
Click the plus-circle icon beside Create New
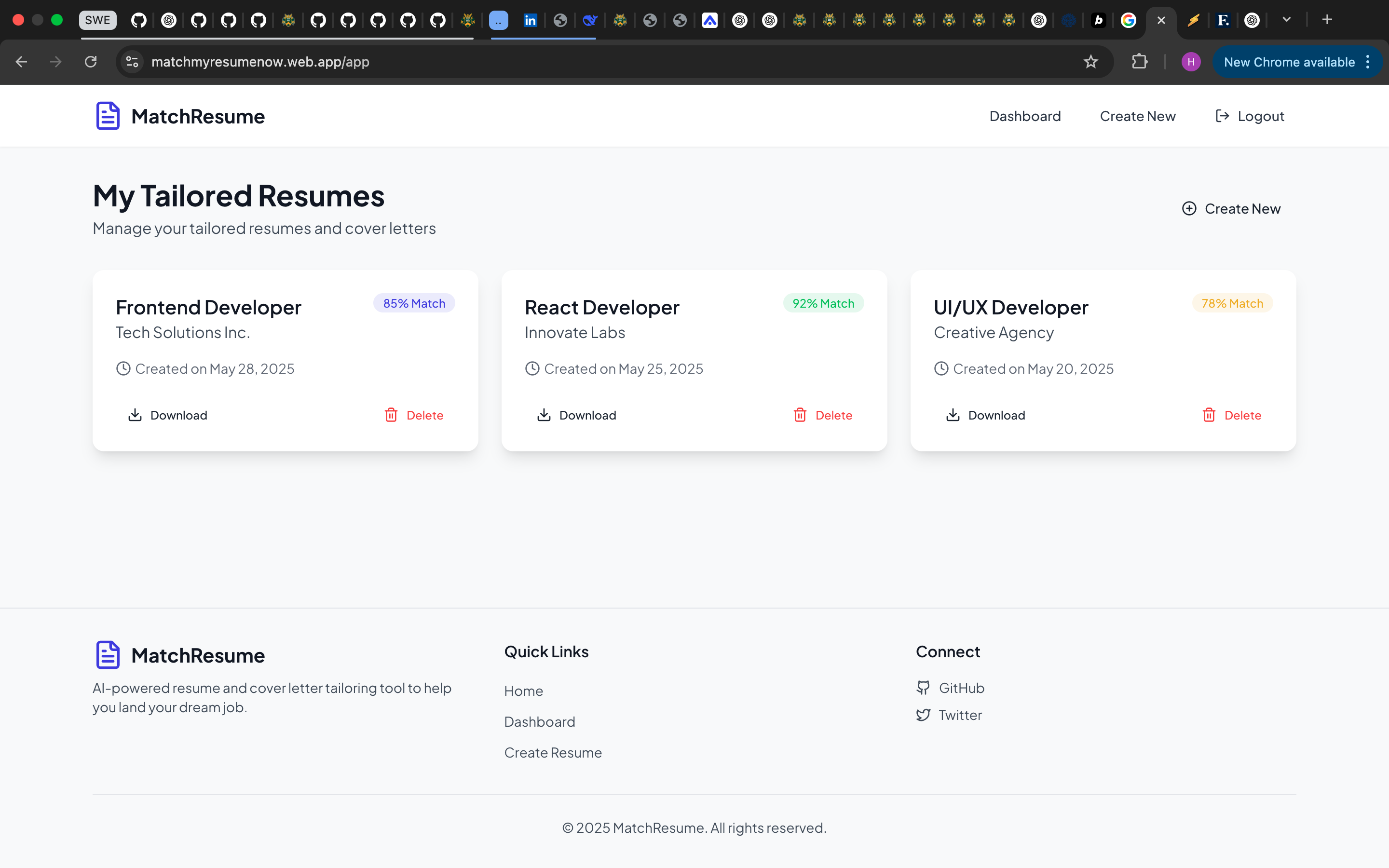pyautogui.click(x=1189, y=208)
